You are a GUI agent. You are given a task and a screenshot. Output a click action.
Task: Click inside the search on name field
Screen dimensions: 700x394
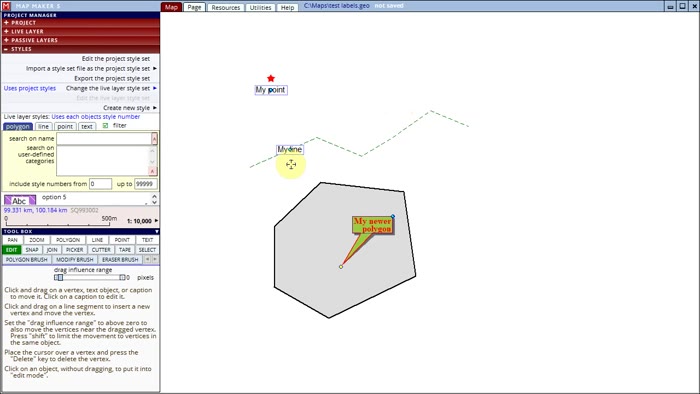click(x=104, y=139)
